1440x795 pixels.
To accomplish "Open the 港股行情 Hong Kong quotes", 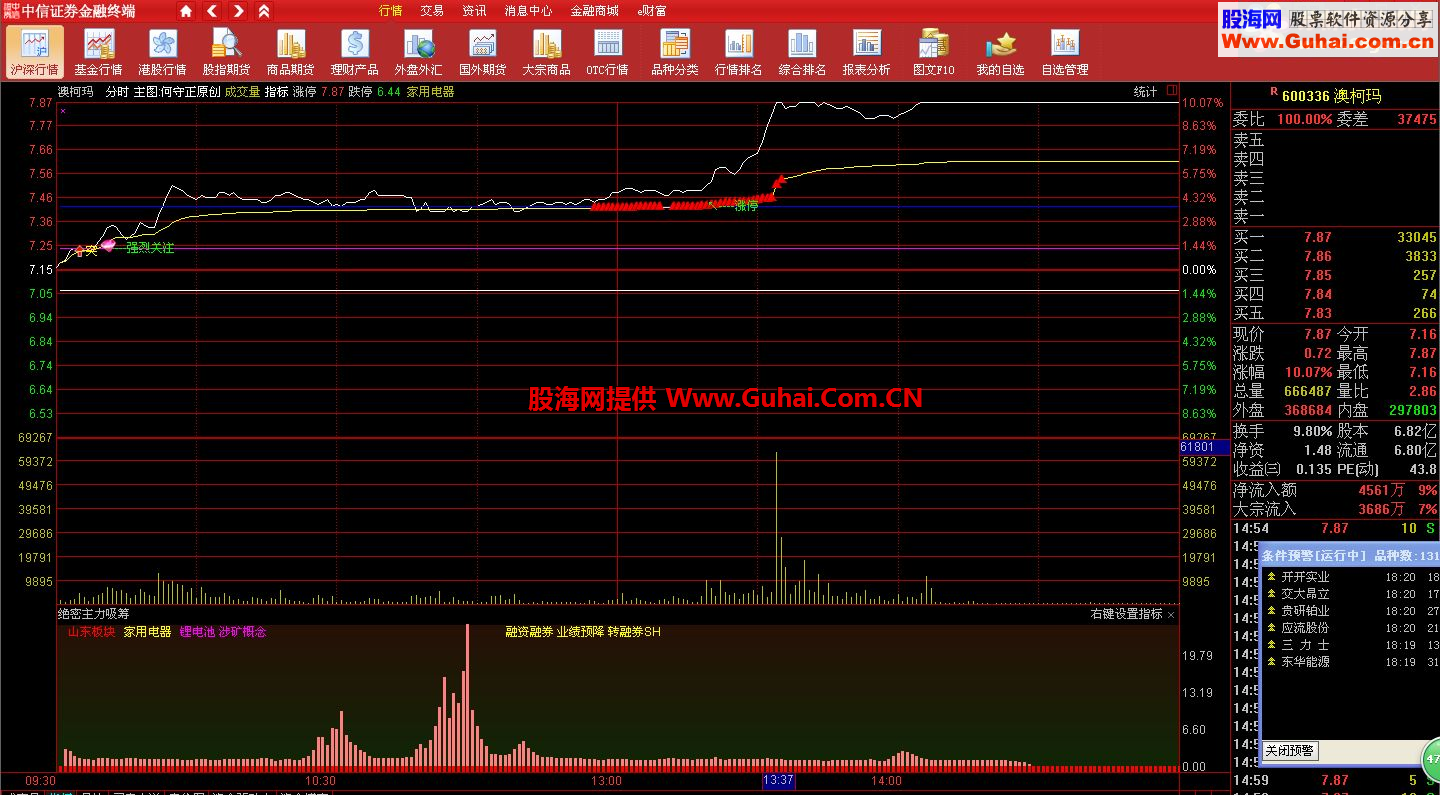I will pos(162,52).
